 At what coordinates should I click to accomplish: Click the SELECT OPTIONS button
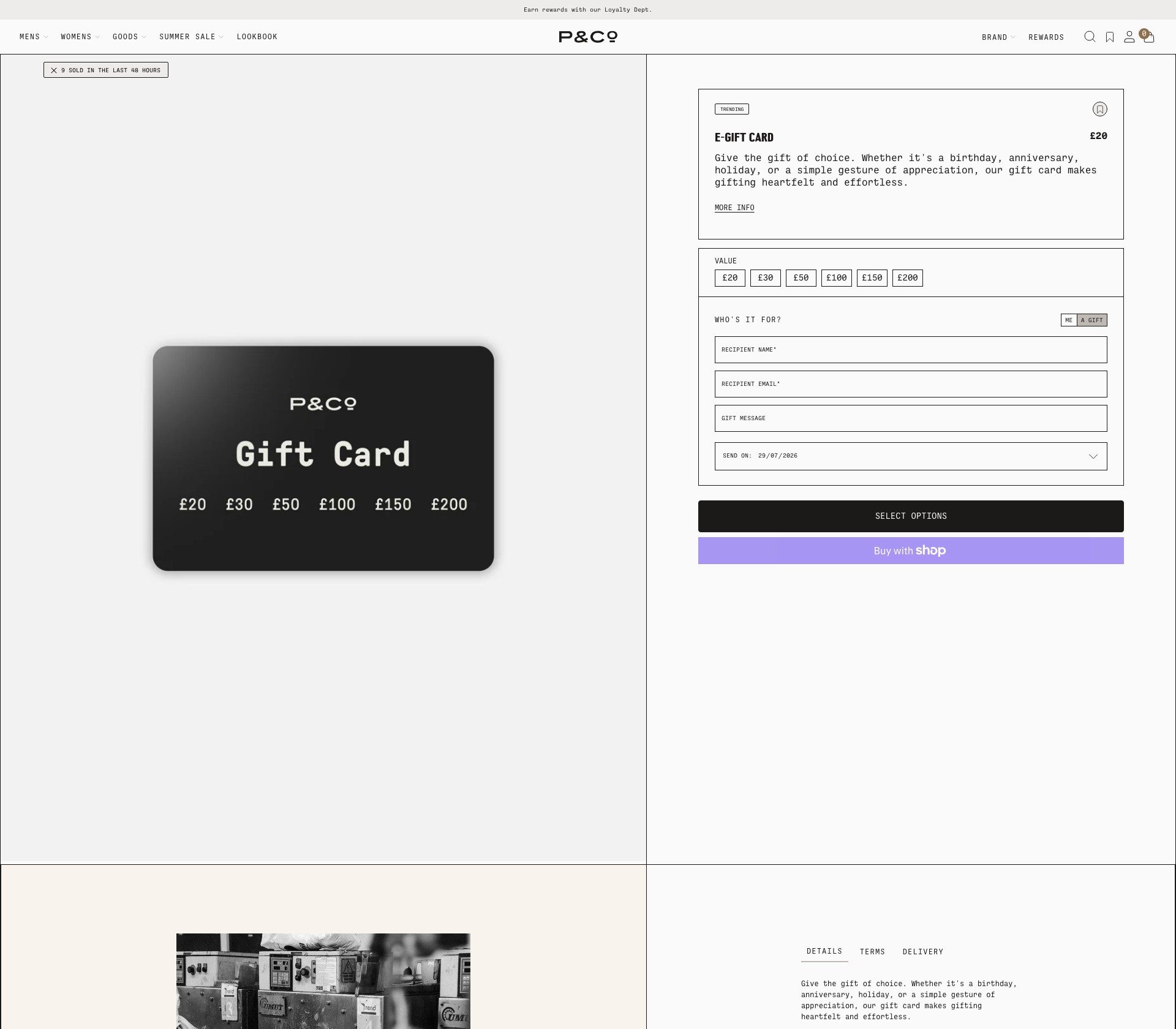point(911,516)
